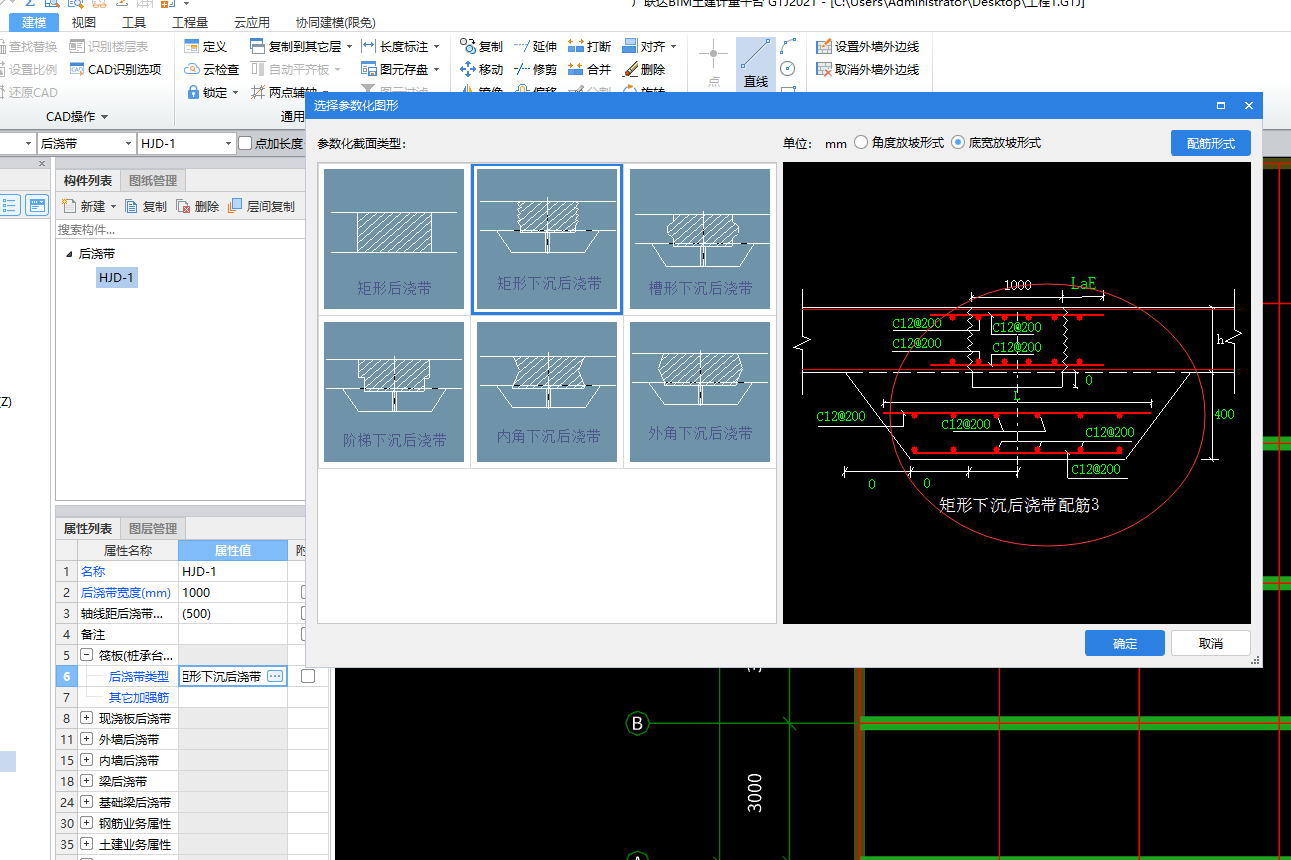Open the 对齐 align tool
Image resolution: width=1291 pixels, height=860 pixels.
pos(648,46)
